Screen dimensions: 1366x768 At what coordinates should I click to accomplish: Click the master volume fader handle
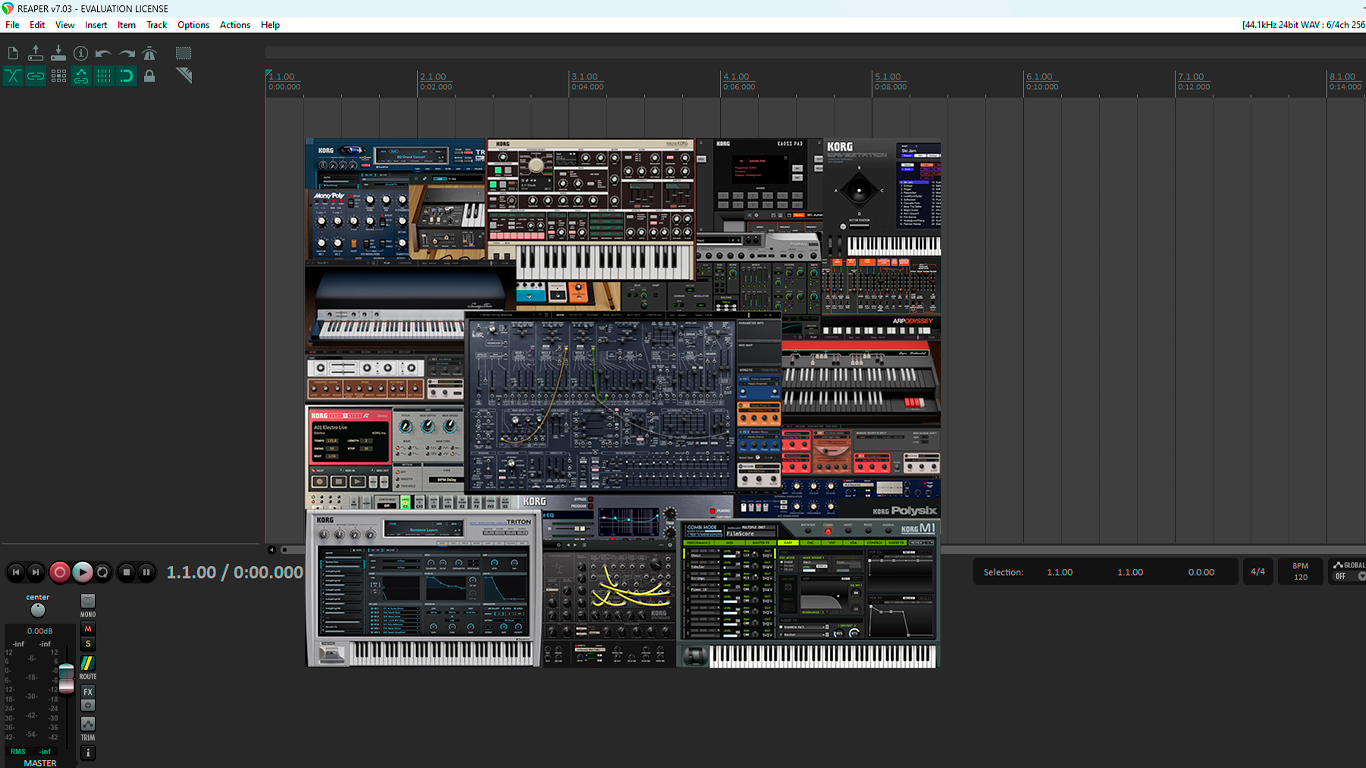[x=66, y=677]
